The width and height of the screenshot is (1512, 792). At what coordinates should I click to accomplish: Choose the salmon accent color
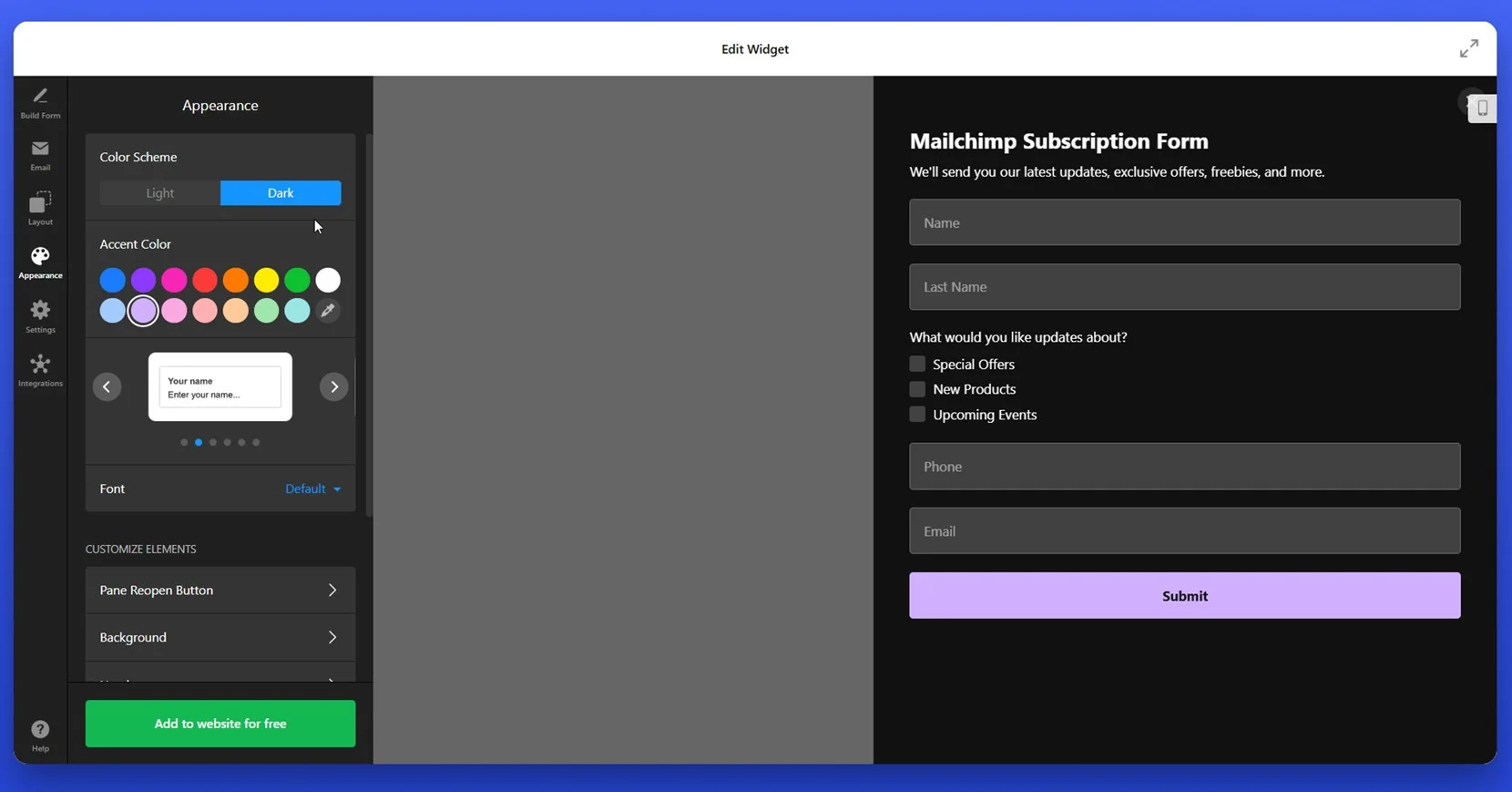coord(205,311)
